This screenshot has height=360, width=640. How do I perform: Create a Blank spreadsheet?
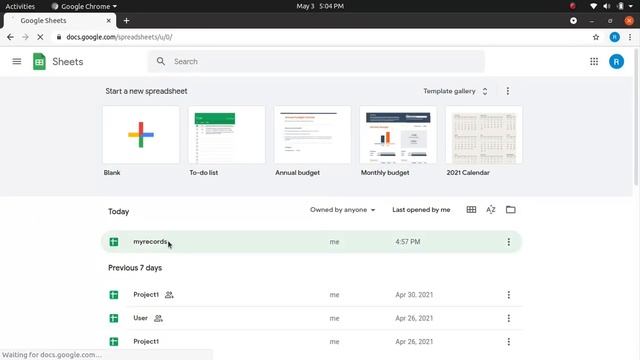pyautogui.click(x=141, y=135)
